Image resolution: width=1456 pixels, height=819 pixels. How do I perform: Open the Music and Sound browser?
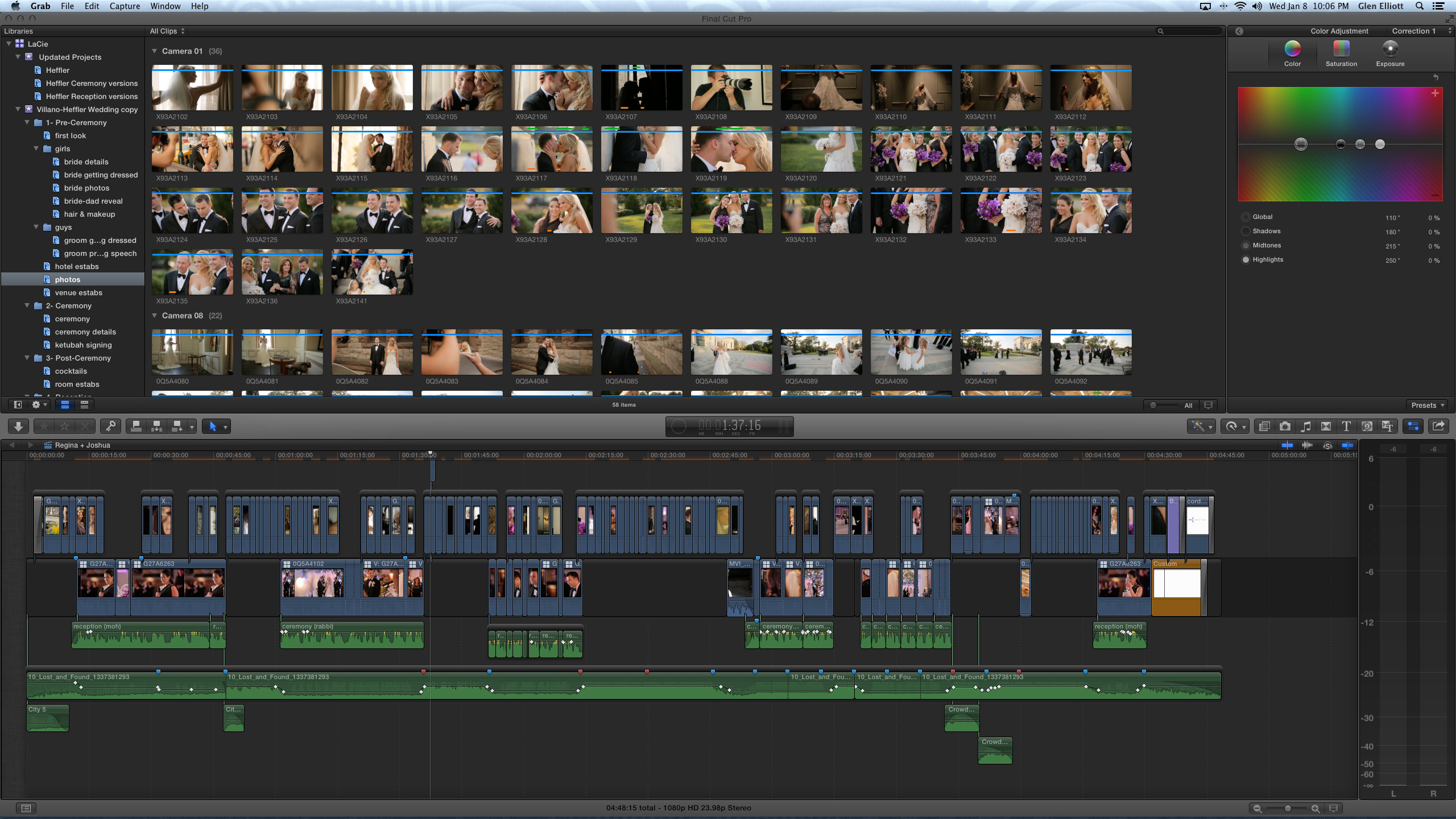[1306, 427]
